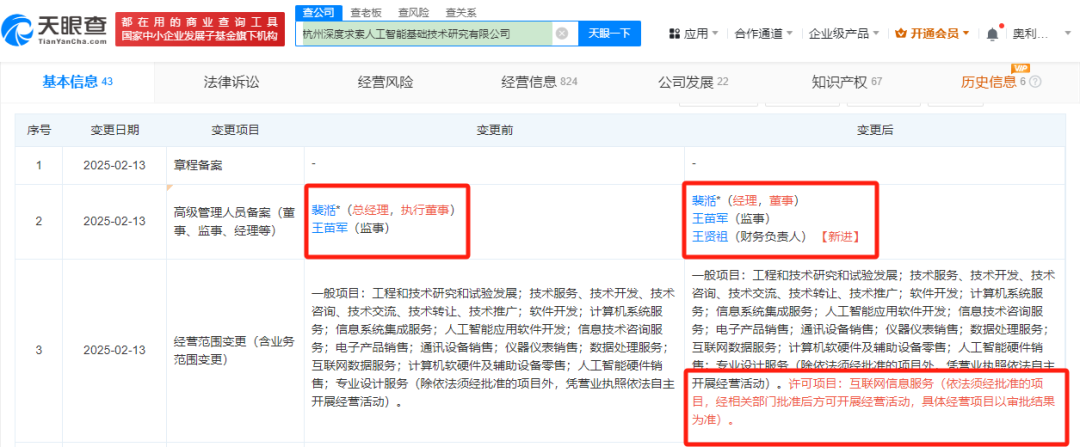Click the 变更日期 column header
Screen dimensions: 1080x447
(x=114, y=129)
